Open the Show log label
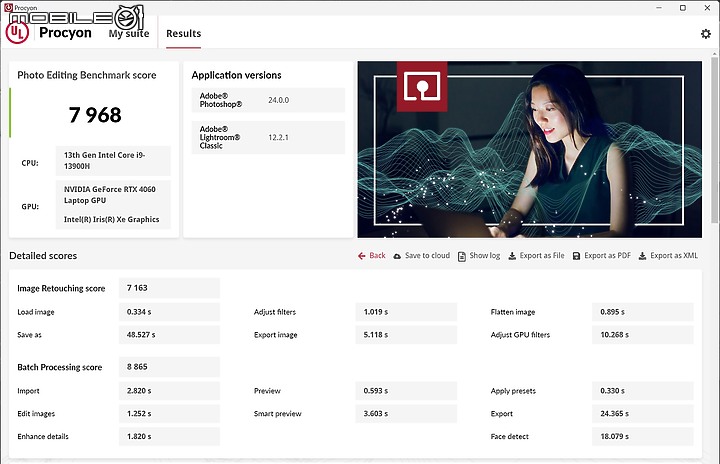The width and height of the screenshot is (720, 464). 484,255
